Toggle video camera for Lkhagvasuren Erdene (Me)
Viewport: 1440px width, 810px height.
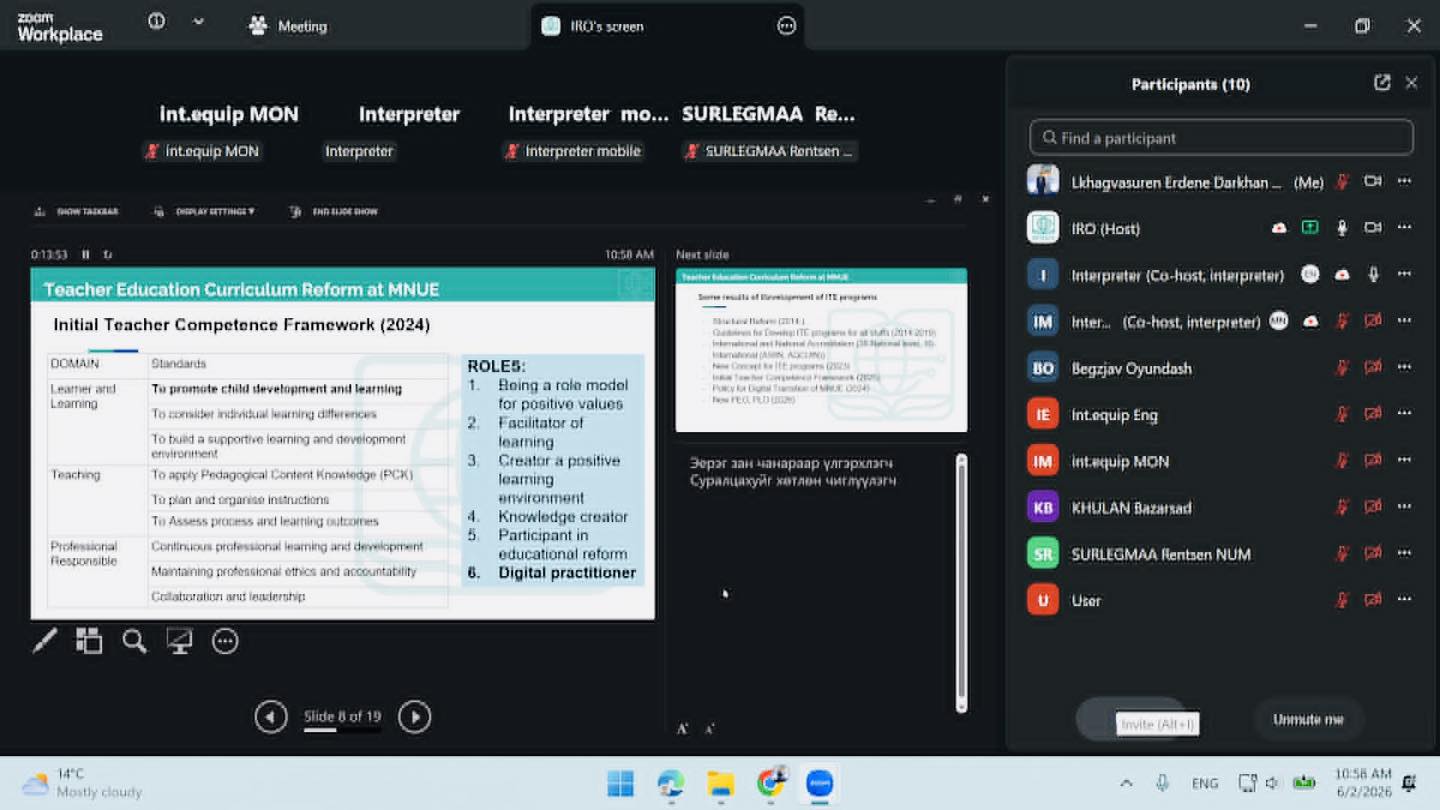click(x=1373, y=182)
